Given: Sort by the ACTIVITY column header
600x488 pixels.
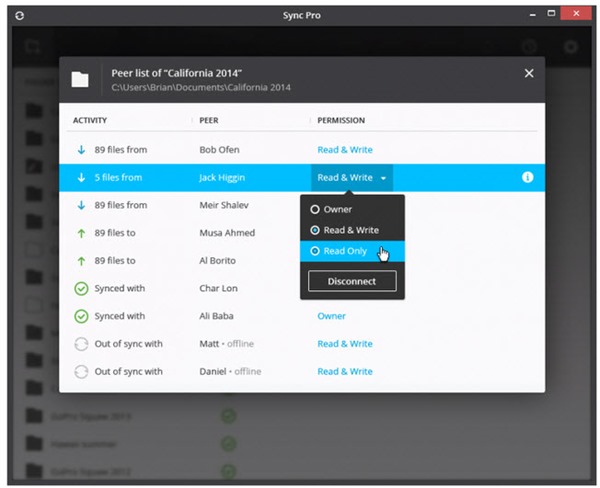Looking at the screenshot, I should (x=90, y=120).
